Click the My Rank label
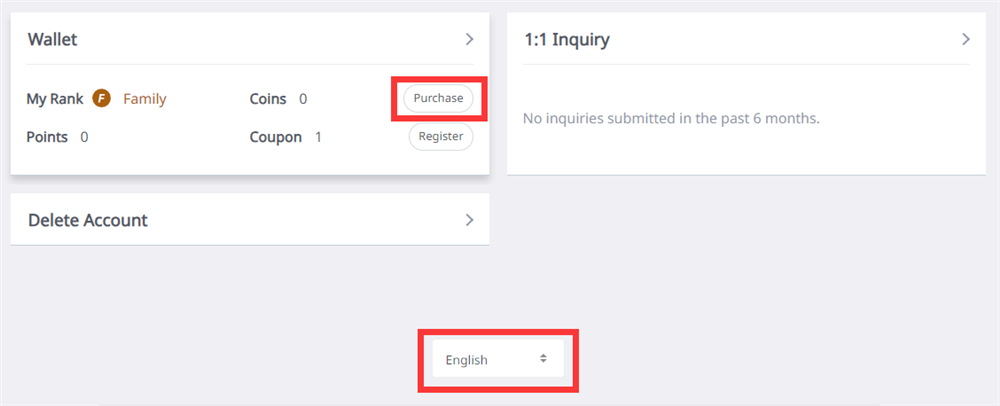Screen dimensions: 1000x406 coord(55,99)
